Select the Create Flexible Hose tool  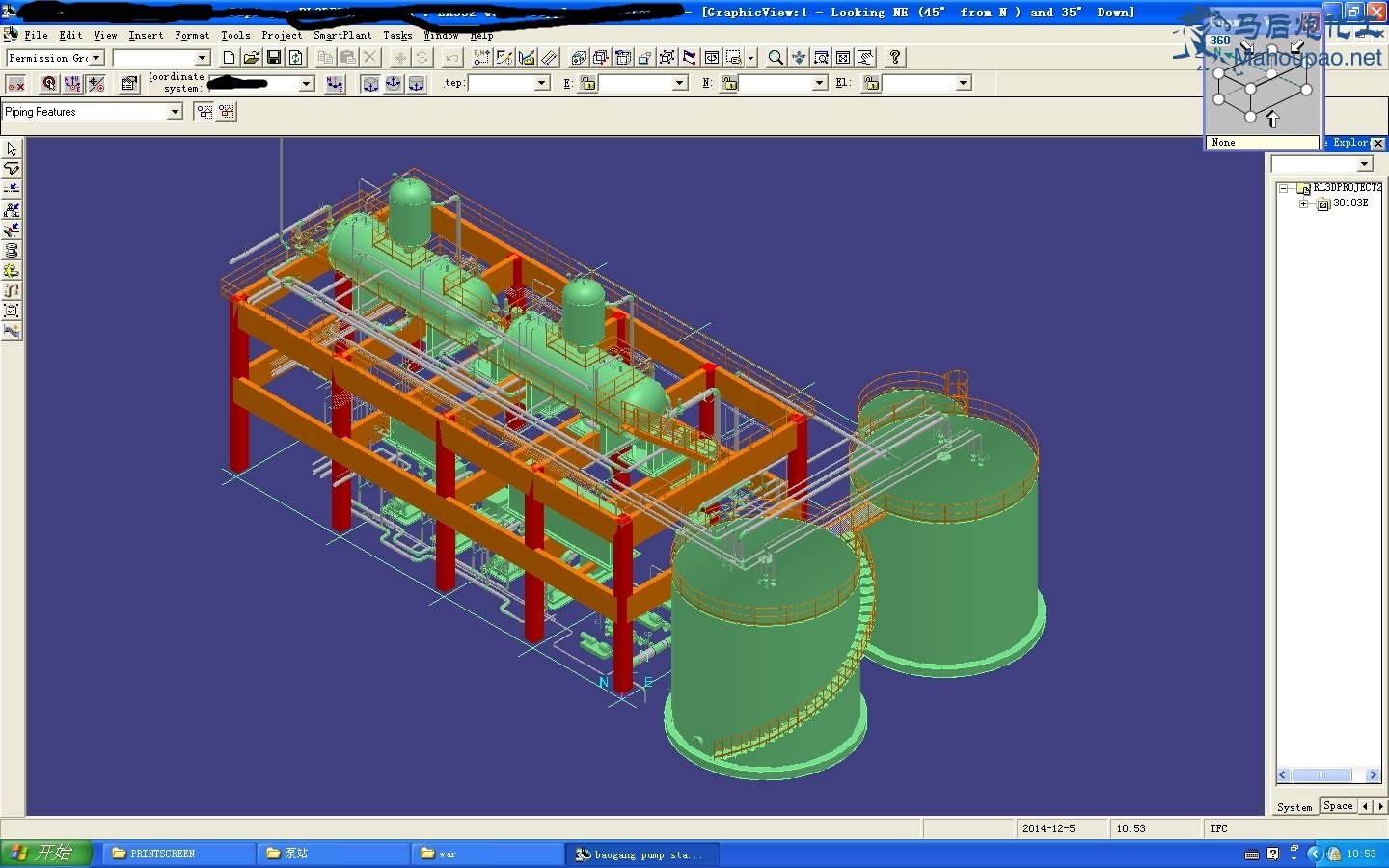coord(12,331)
